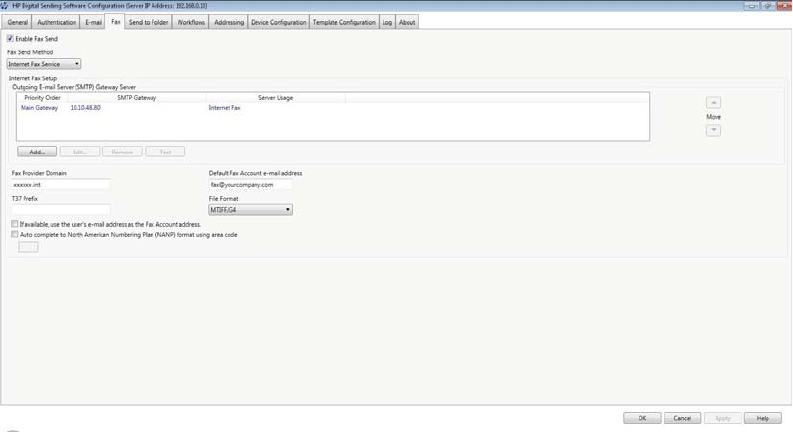Open the Template Configuration tab
Screen dimensions: 793x432
point(344,22)
